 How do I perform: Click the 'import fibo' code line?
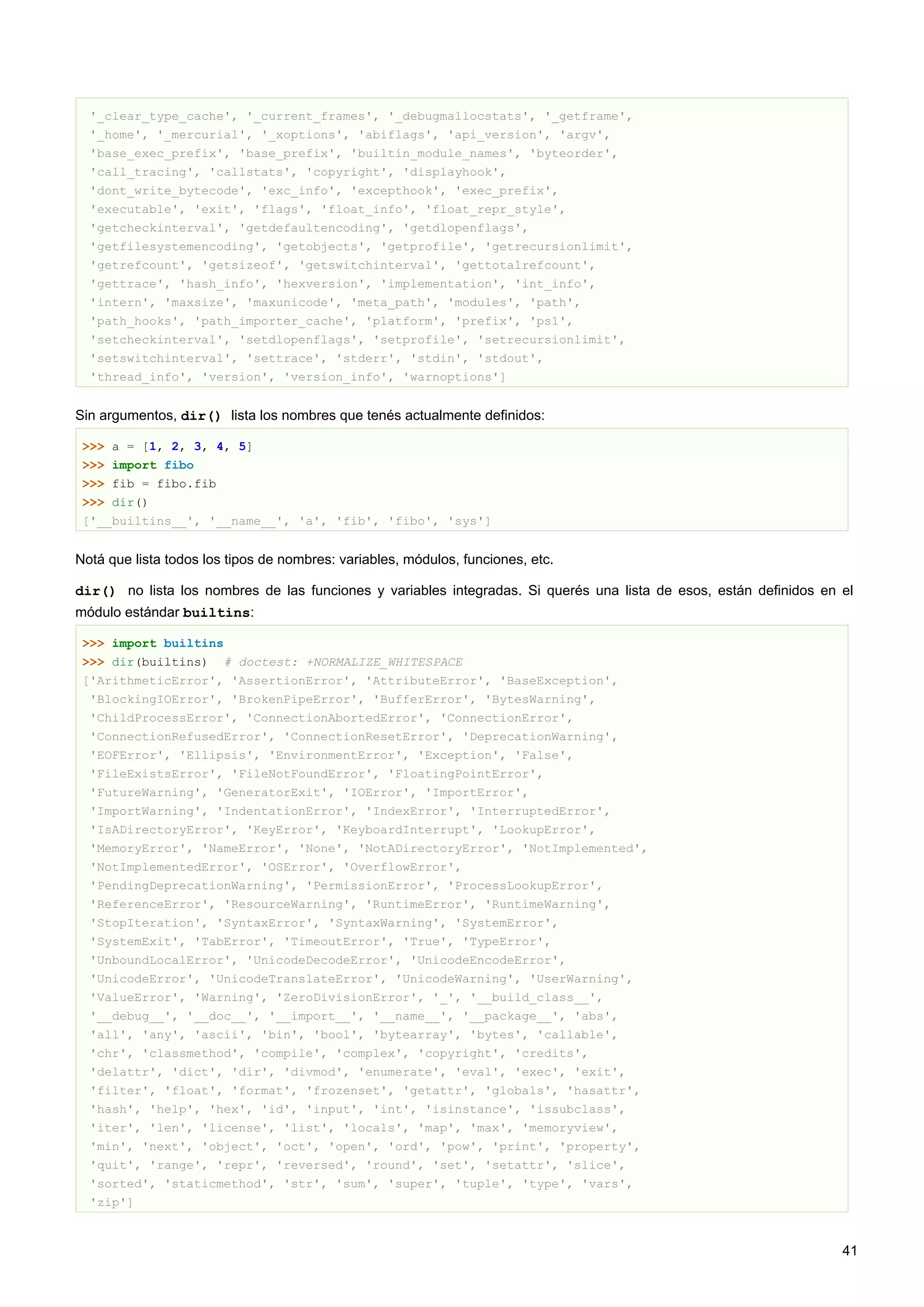pos(138,465)
